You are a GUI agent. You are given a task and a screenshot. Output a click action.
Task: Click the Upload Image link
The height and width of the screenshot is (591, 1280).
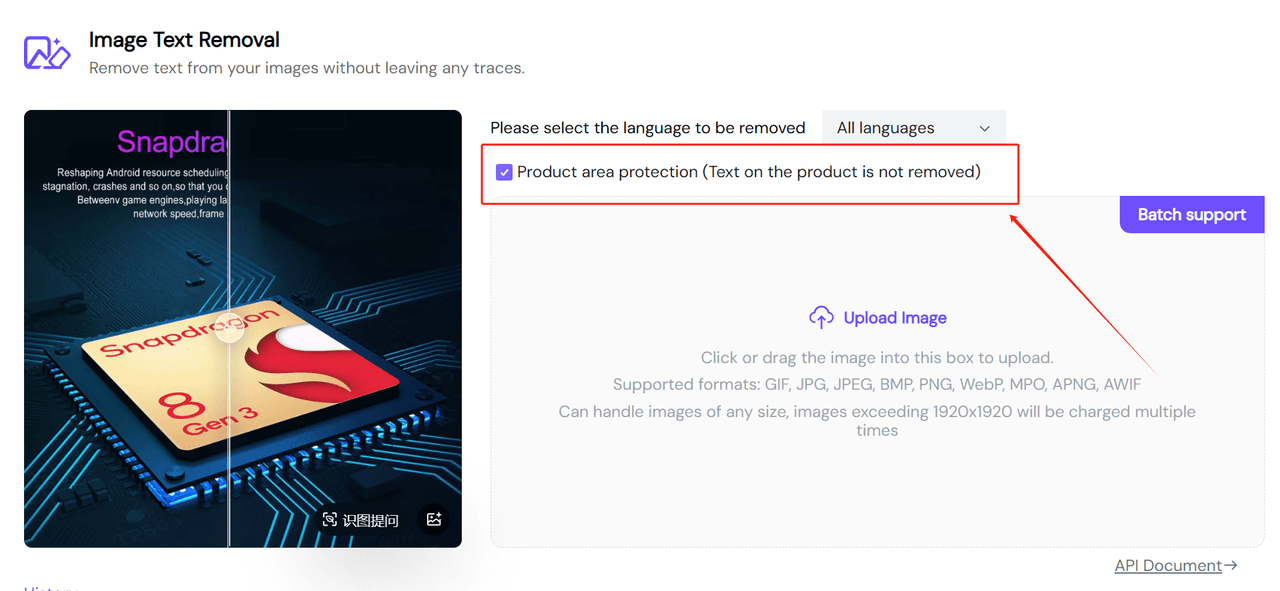point(894,318)
